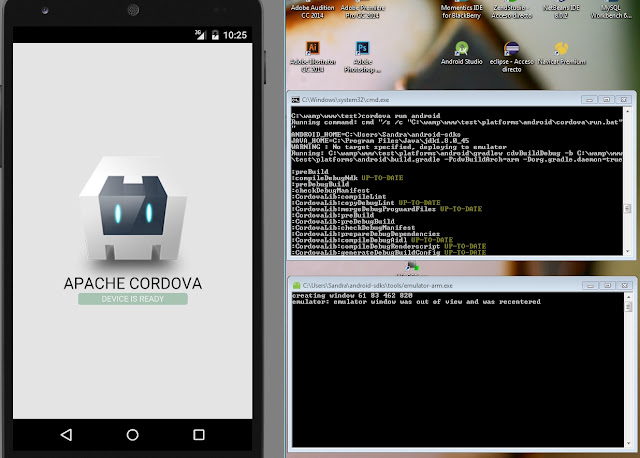
Task: Click the ':CordovaLib:compileDebugRenderscript' line
Action: [389, 246]
